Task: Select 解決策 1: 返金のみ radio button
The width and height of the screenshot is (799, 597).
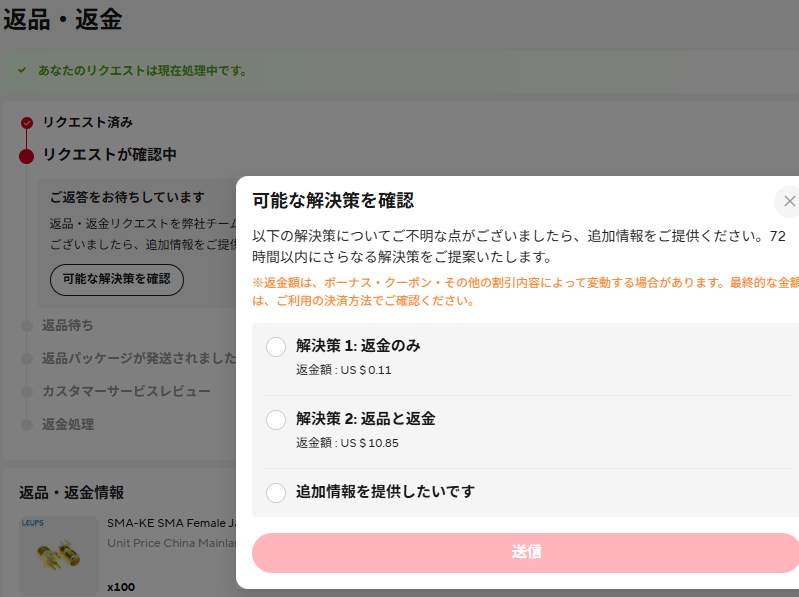Action: pyautogui.click(x=276, y=347)
